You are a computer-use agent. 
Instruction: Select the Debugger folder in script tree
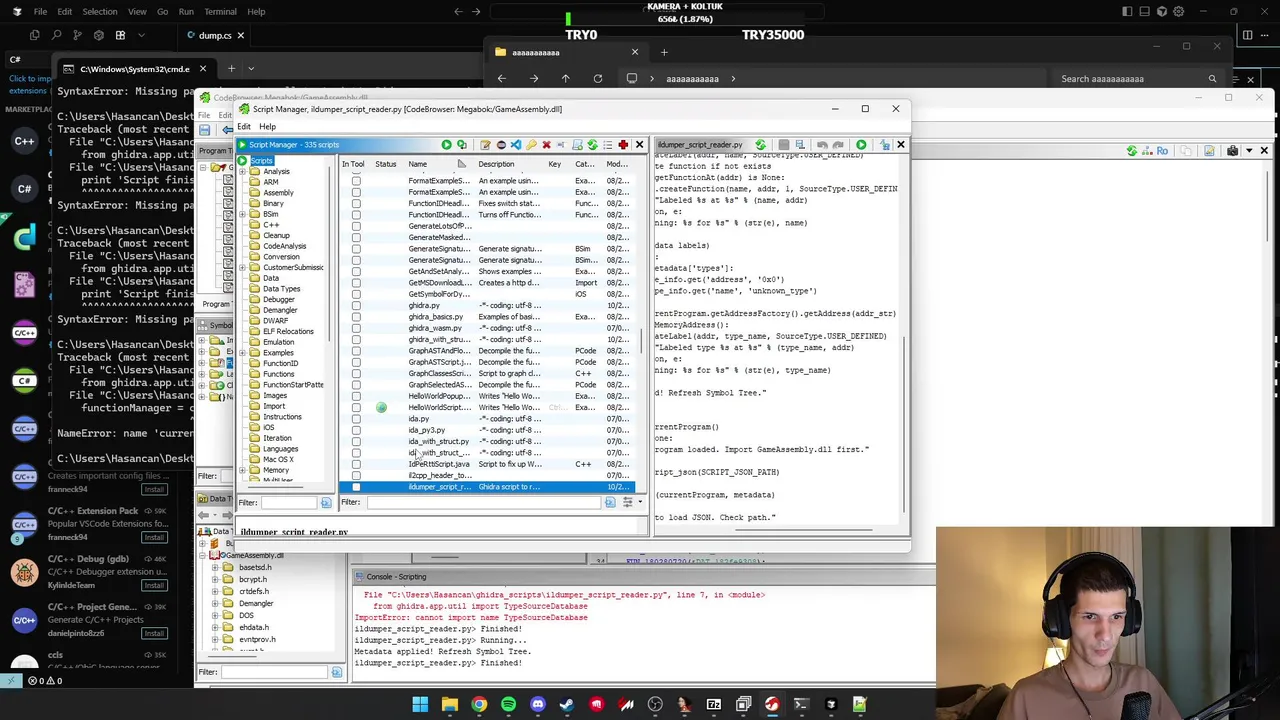coord(278,299)
